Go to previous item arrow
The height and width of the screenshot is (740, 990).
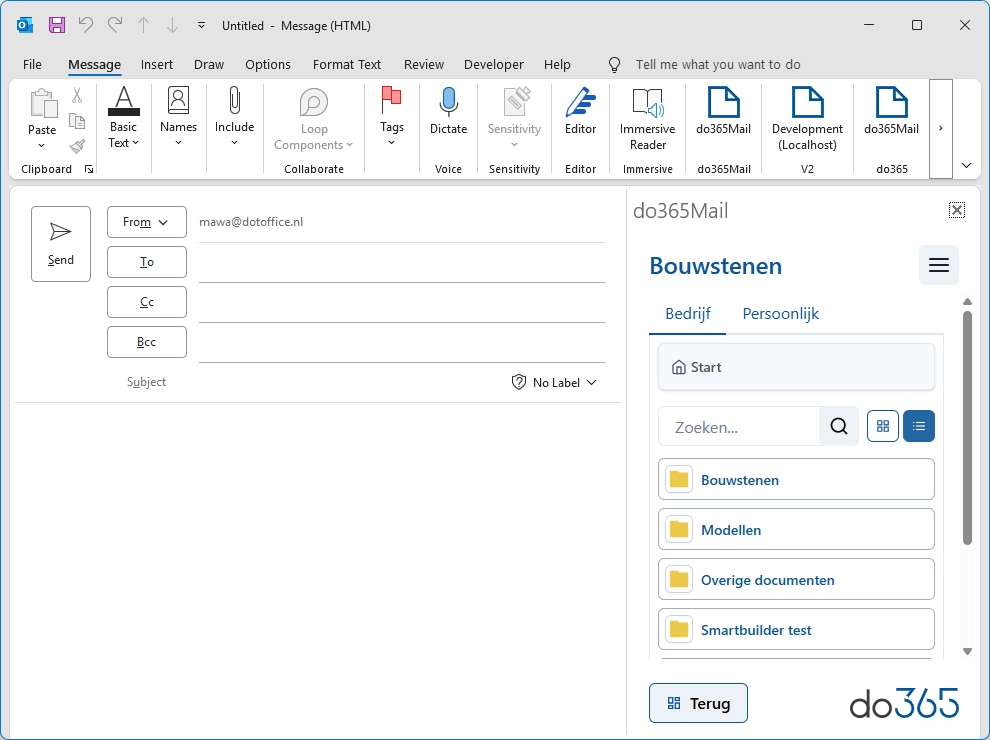143,25
